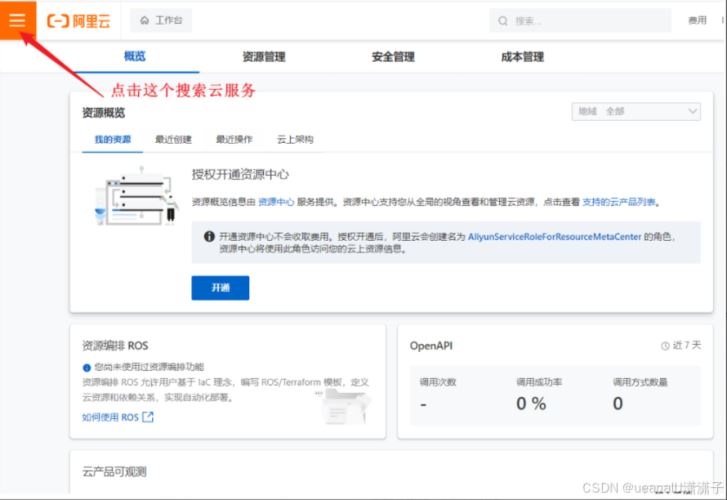
Task: Click the external-link icon beside ROS link
Action: click(148, 417)
